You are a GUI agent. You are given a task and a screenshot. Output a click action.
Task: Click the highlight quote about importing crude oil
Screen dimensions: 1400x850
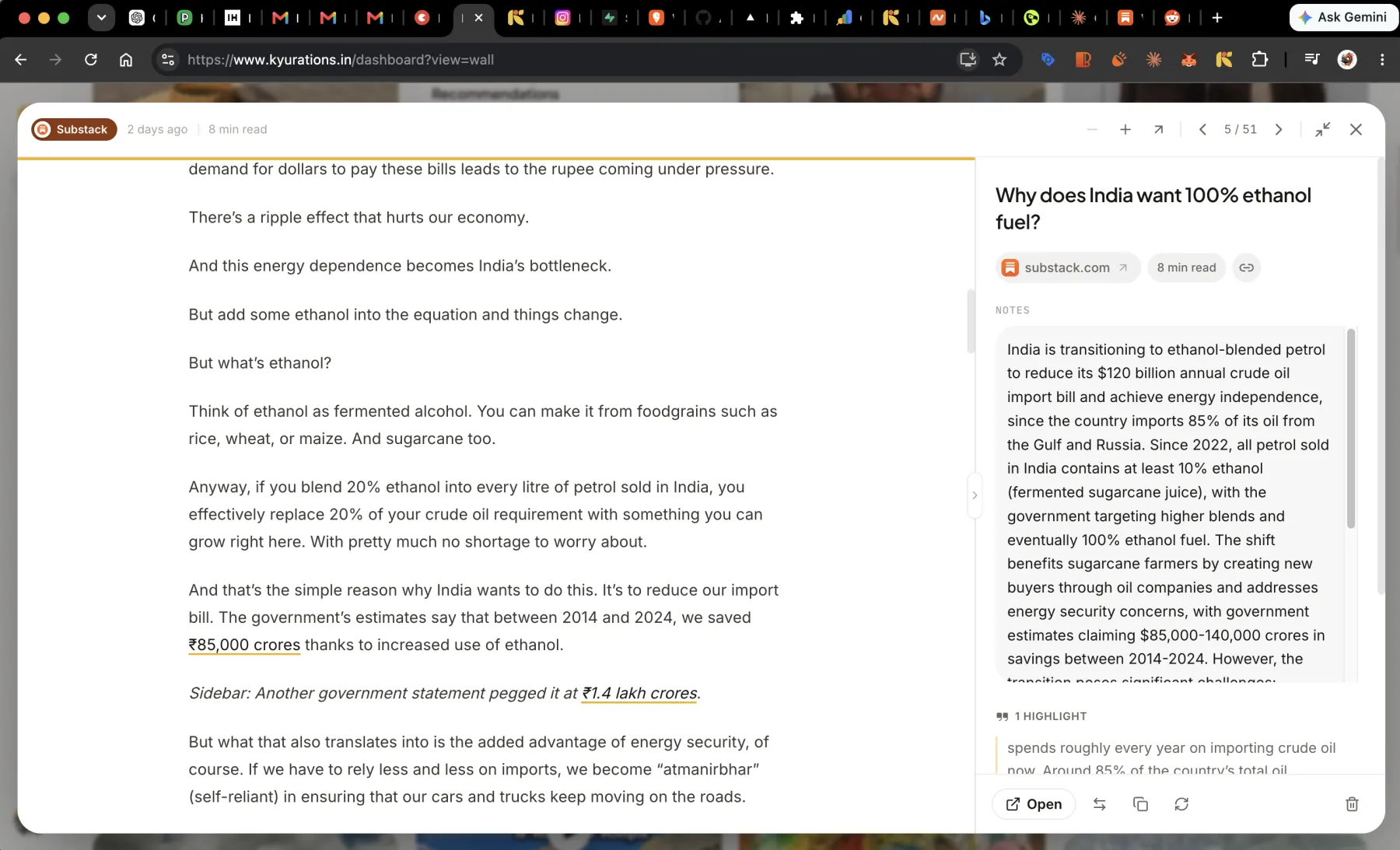[x=1171, y=757]
